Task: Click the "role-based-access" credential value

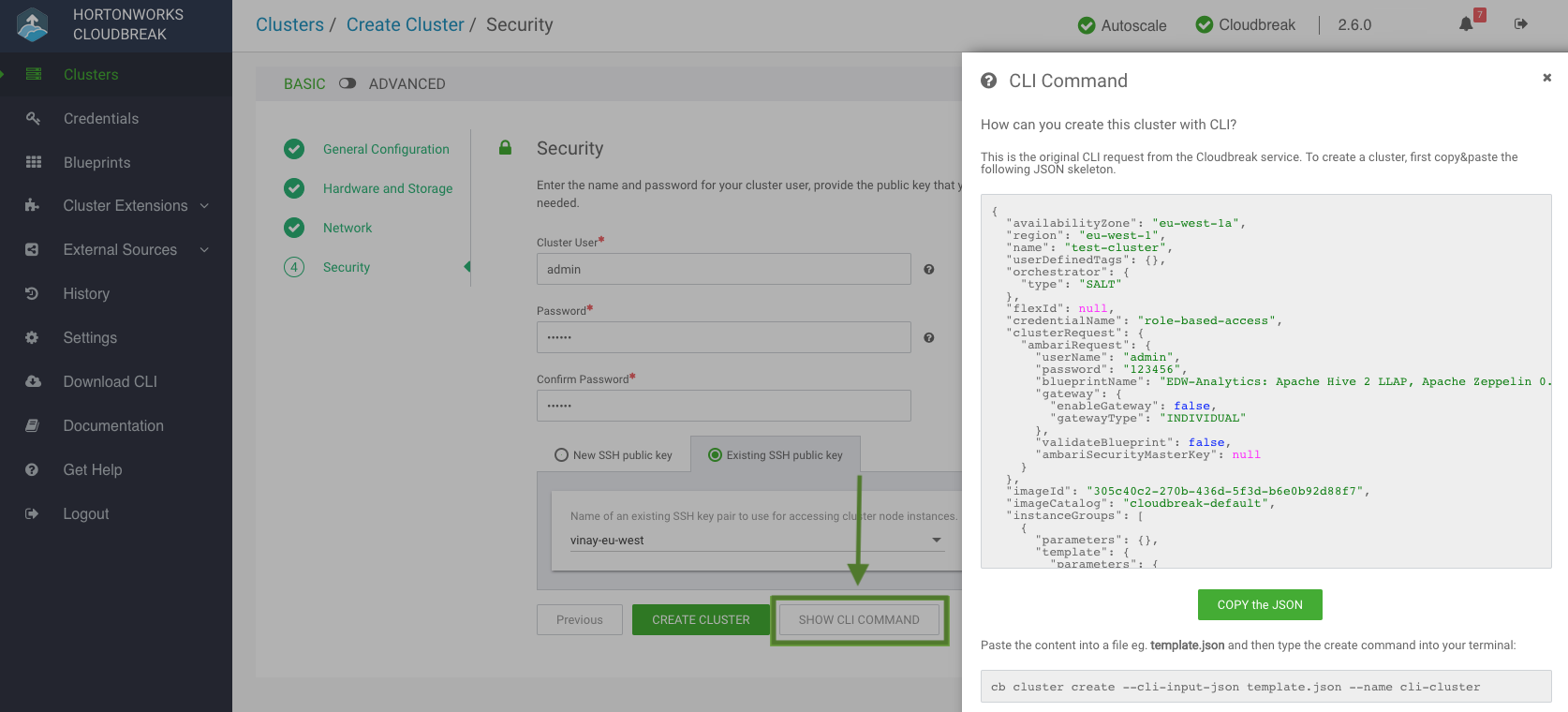Action: click(1206, 320)
